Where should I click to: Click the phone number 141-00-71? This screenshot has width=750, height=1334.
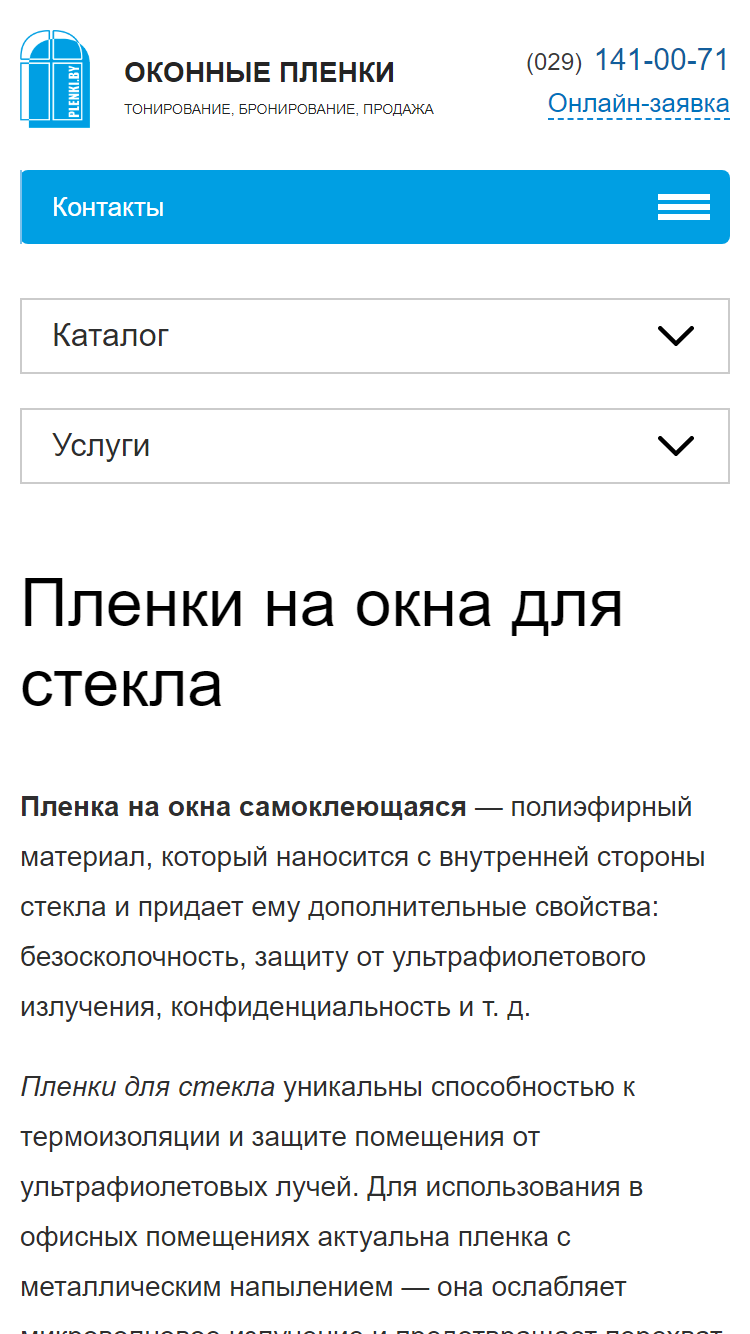(662, 60)
